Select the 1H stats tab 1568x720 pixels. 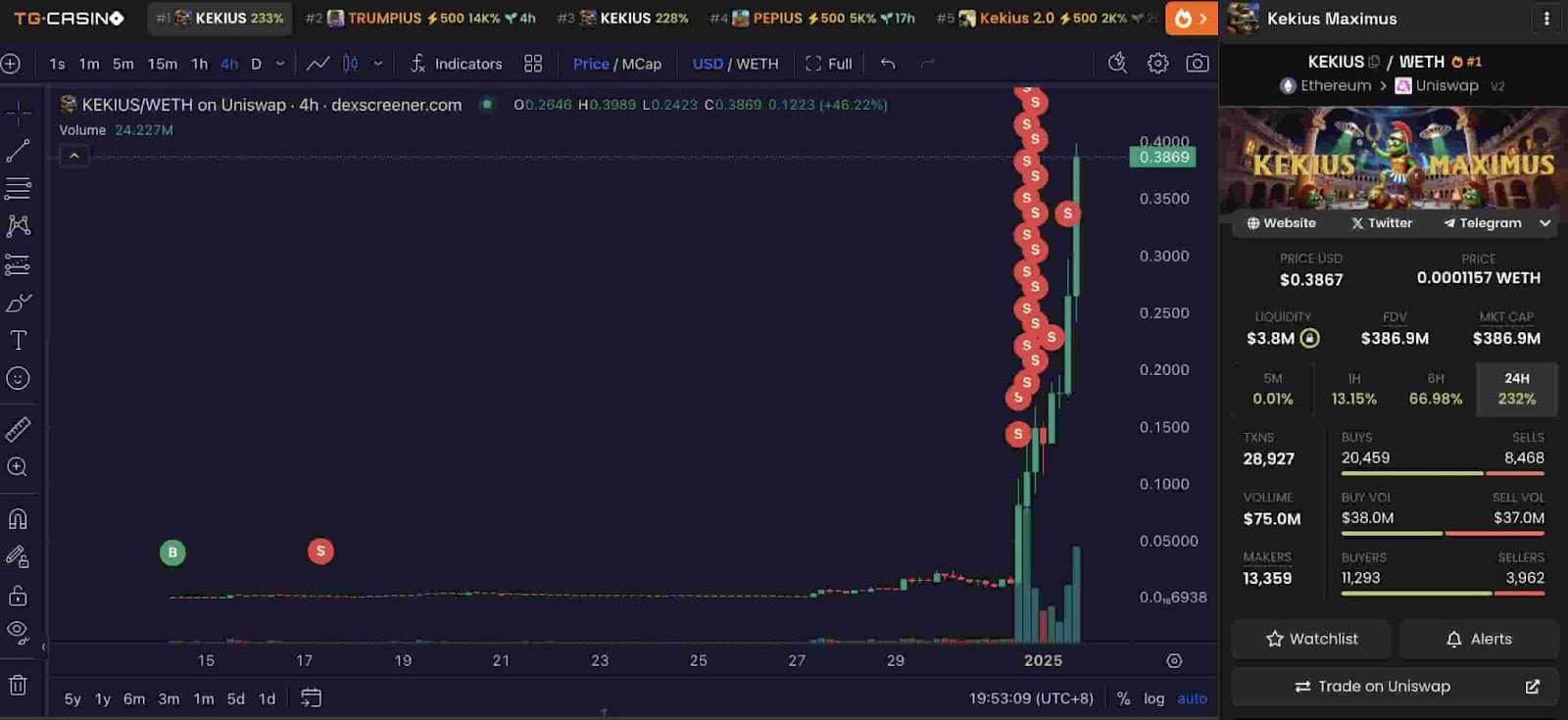pos(1353,389)
